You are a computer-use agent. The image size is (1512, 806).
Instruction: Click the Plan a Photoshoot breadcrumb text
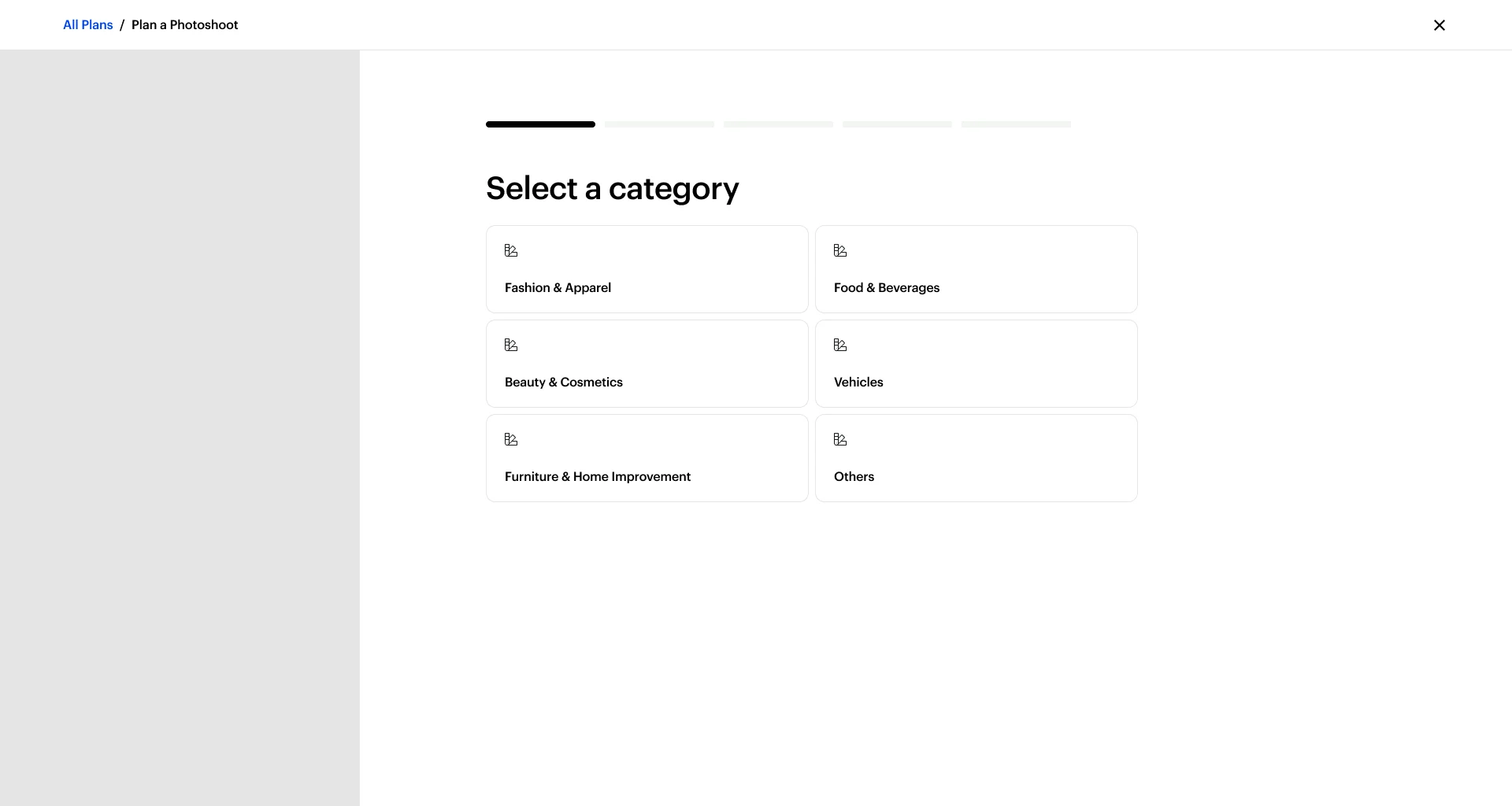(x=184, y=25)
